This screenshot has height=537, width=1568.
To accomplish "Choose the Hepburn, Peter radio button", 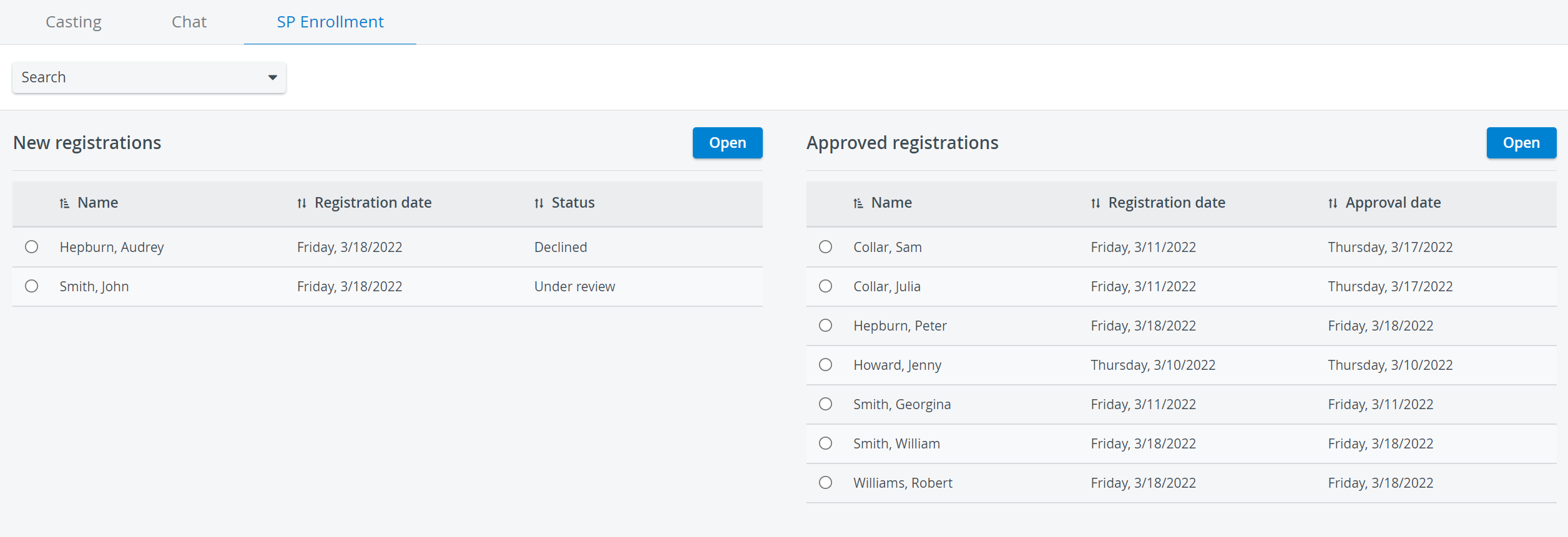I will click(x=826, y=326).
